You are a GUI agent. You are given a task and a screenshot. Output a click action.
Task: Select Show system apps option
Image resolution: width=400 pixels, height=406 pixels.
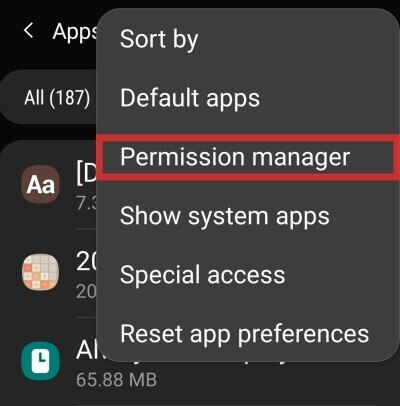[225, 216]
